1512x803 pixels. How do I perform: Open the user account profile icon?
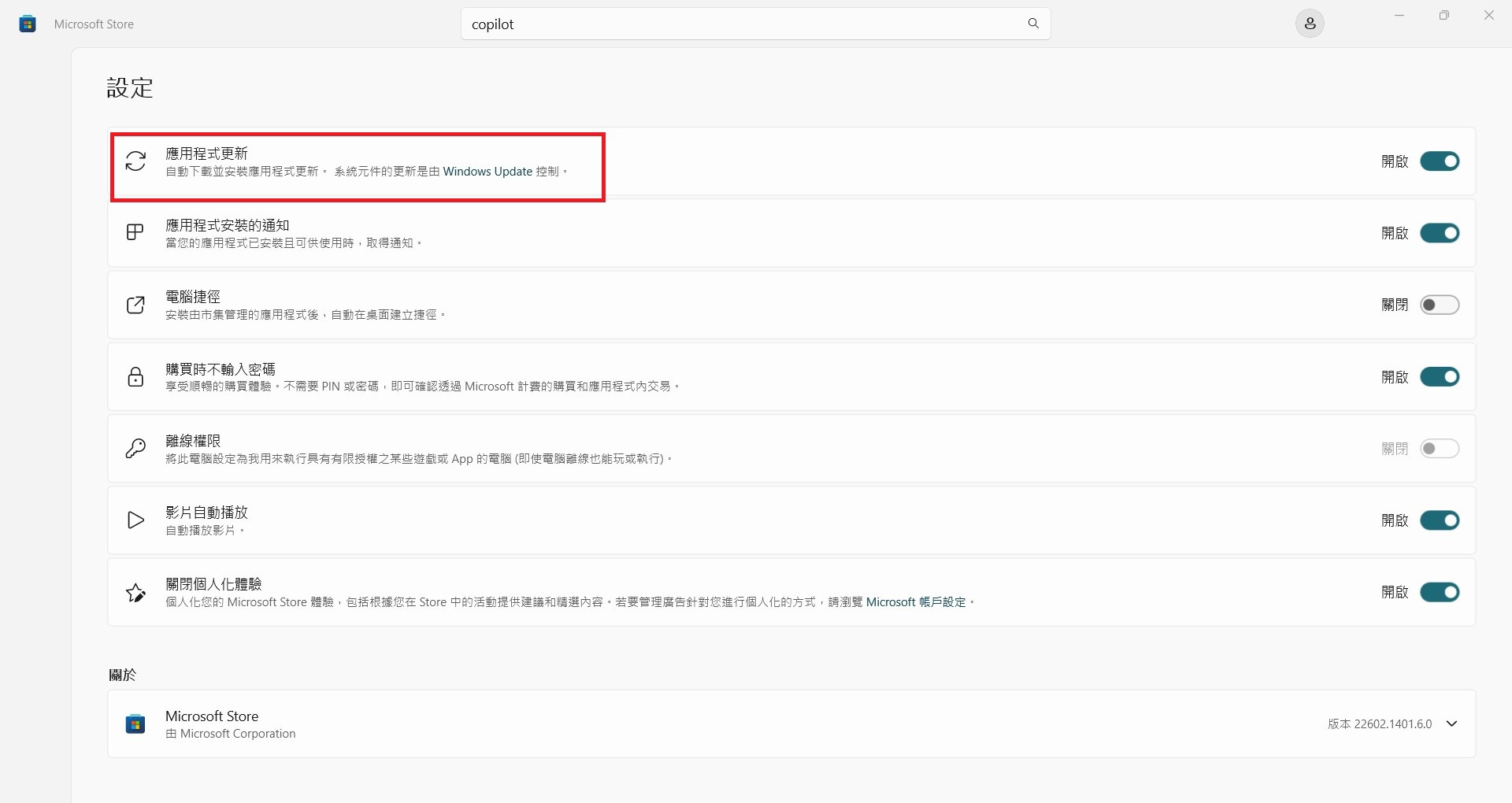click(x=1310, y=24)
